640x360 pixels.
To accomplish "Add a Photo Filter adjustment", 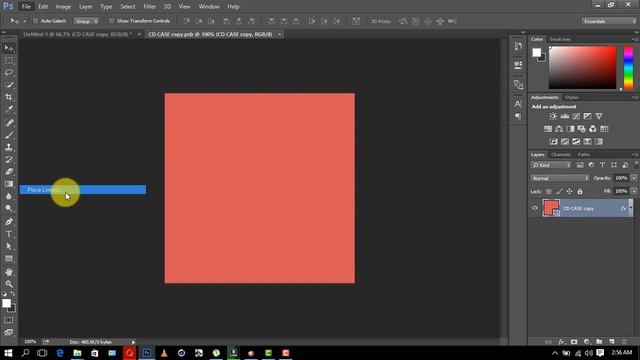I will [x=582, y=129].
